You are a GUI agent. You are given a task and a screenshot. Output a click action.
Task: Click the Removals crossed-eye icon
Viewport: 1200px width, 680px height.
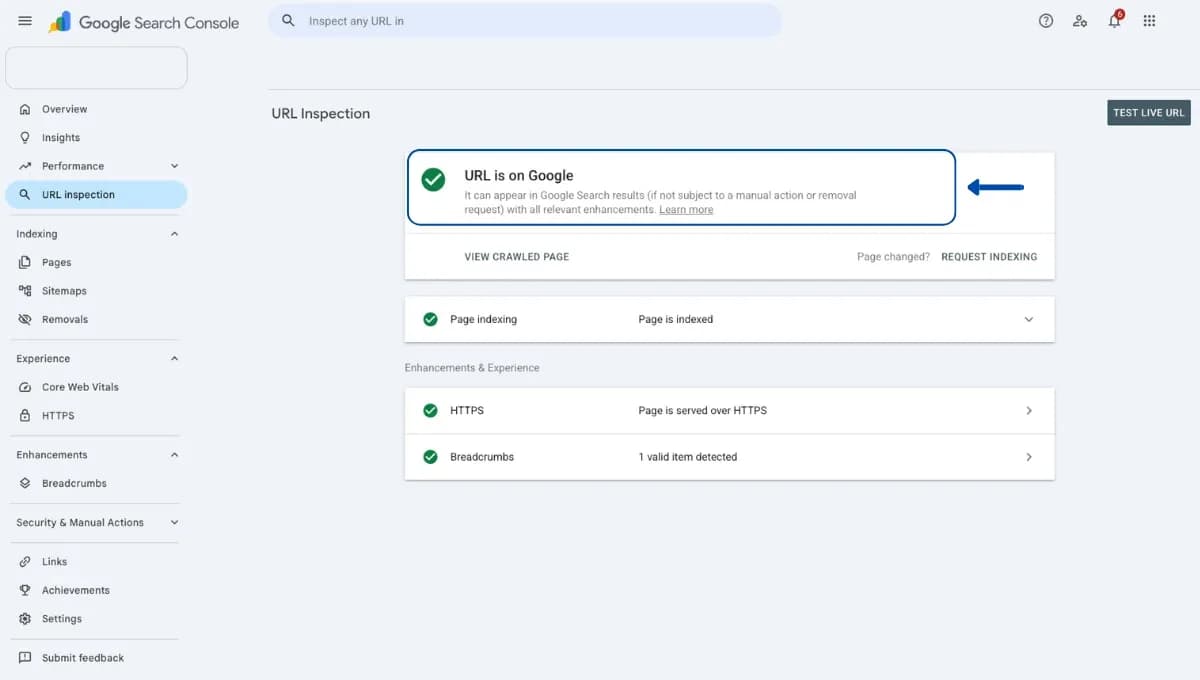pyautogui.click(x=25, y=319)
